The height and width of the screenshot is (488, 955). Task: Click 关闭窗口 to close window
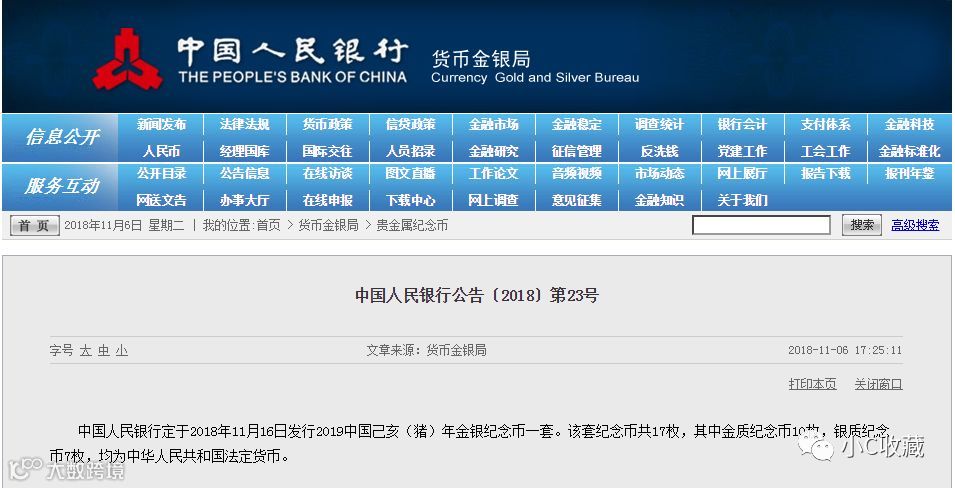coord(878,384)
